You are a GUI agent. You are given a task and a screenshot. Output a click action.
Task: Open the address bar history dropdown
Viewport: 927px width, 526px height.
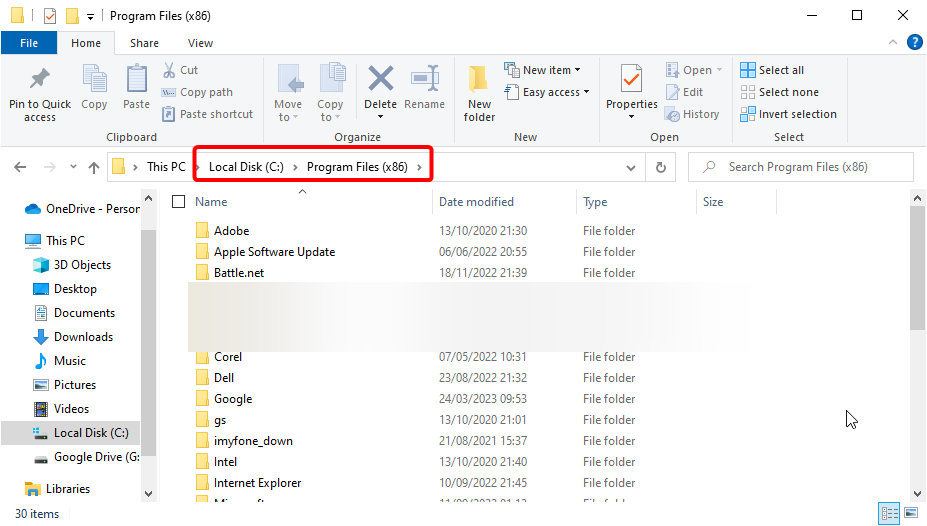pyautogui.click(x=631, y=168)
